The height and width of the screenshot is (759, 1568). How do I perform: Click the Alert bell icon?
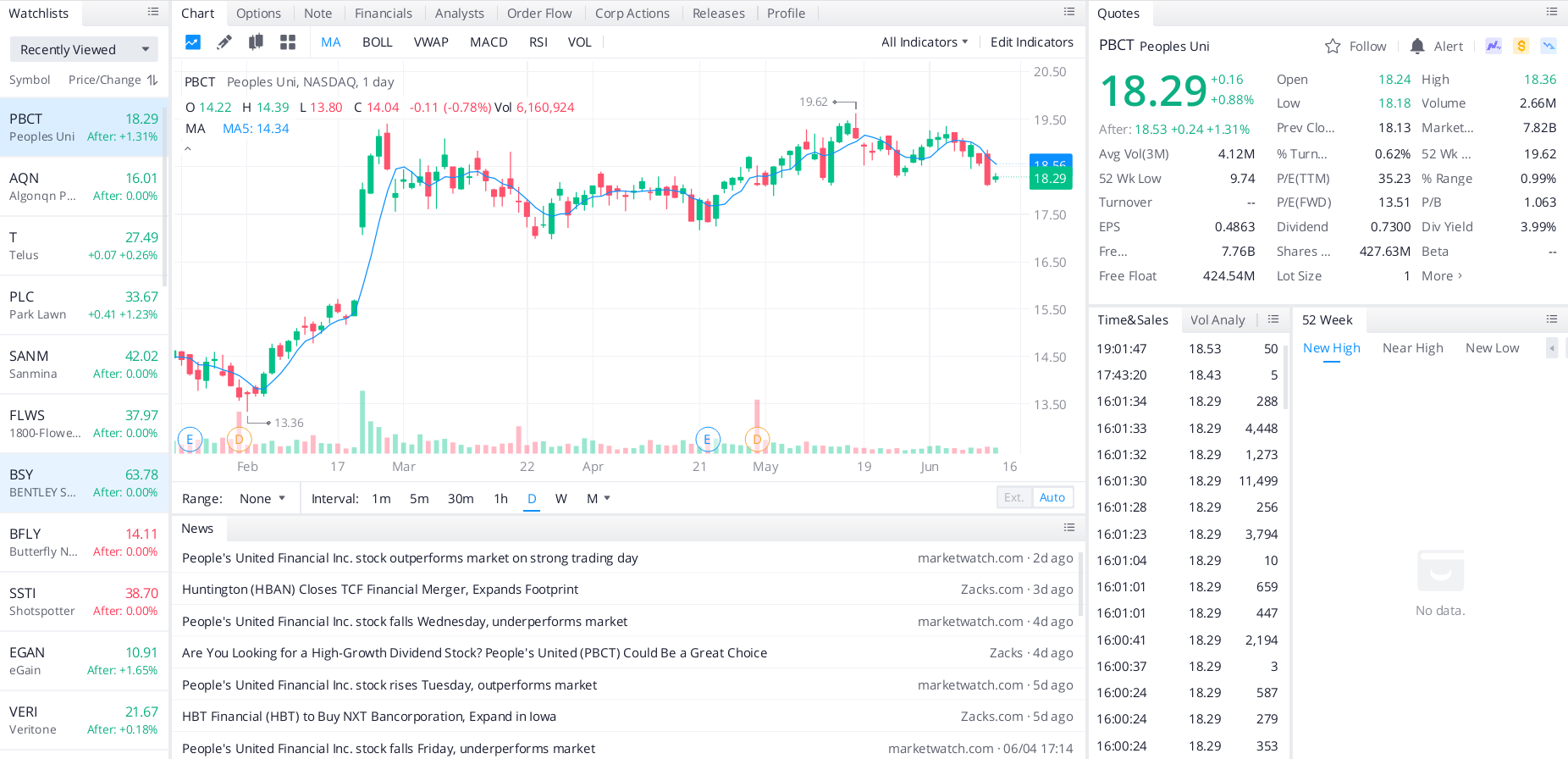click(x=1417, y=46)
